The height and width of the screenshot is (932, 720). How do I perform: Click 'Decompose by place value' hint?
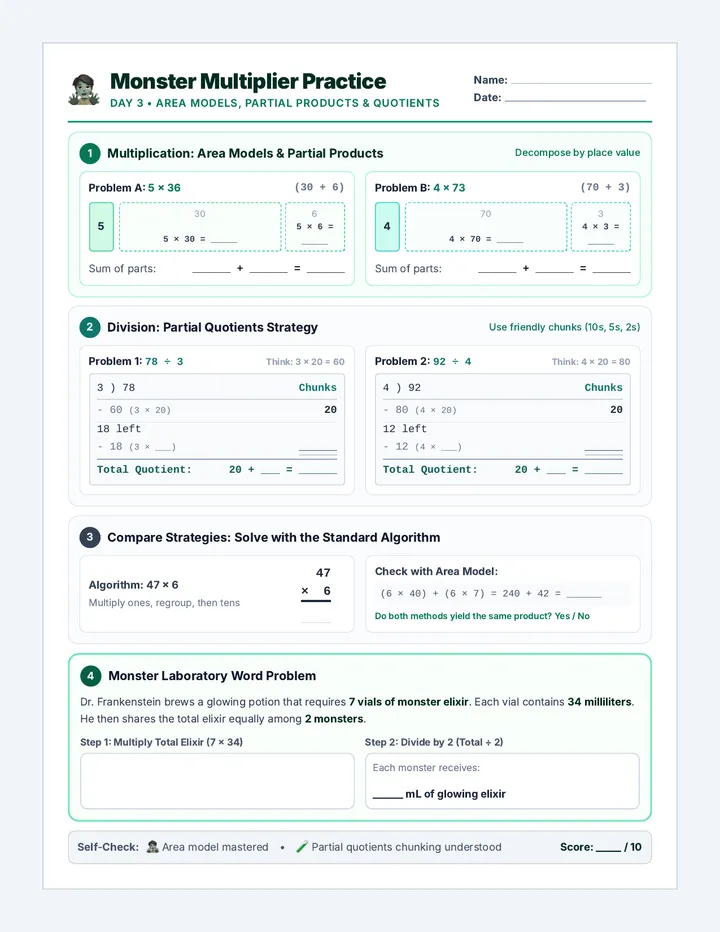577,153
